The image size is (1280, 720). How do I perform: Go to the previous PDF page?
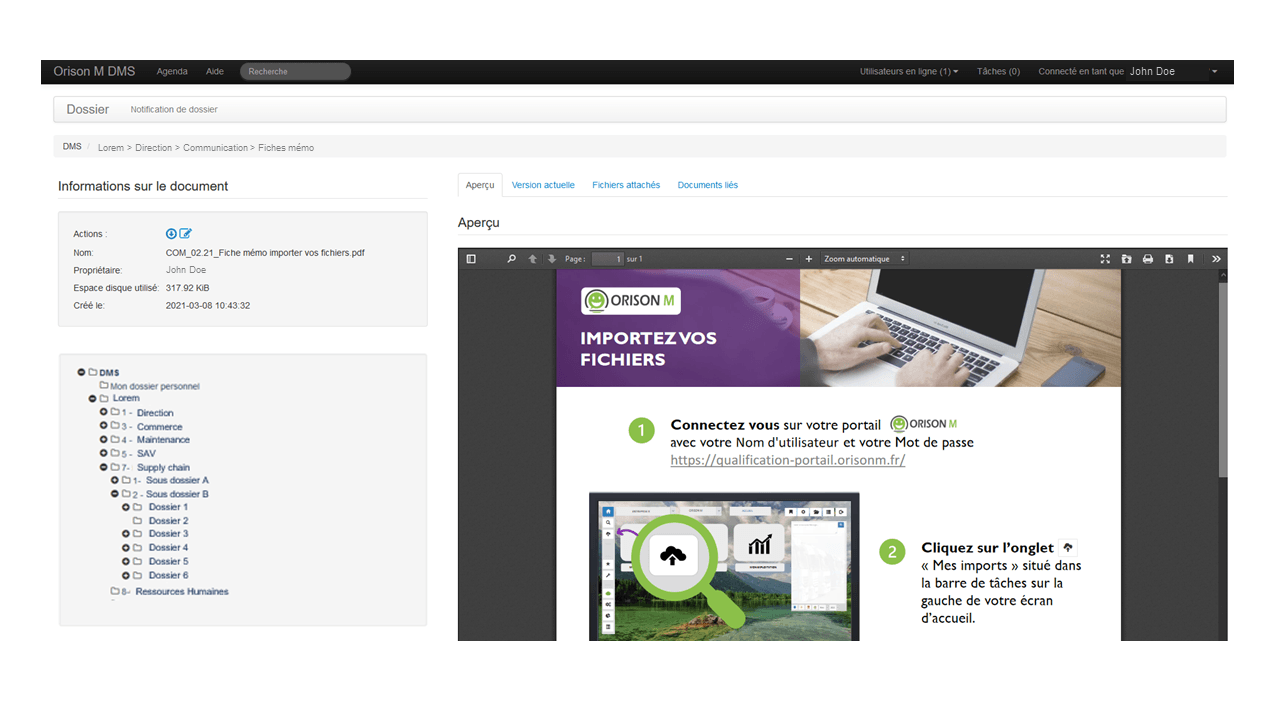tap(533, 259)
